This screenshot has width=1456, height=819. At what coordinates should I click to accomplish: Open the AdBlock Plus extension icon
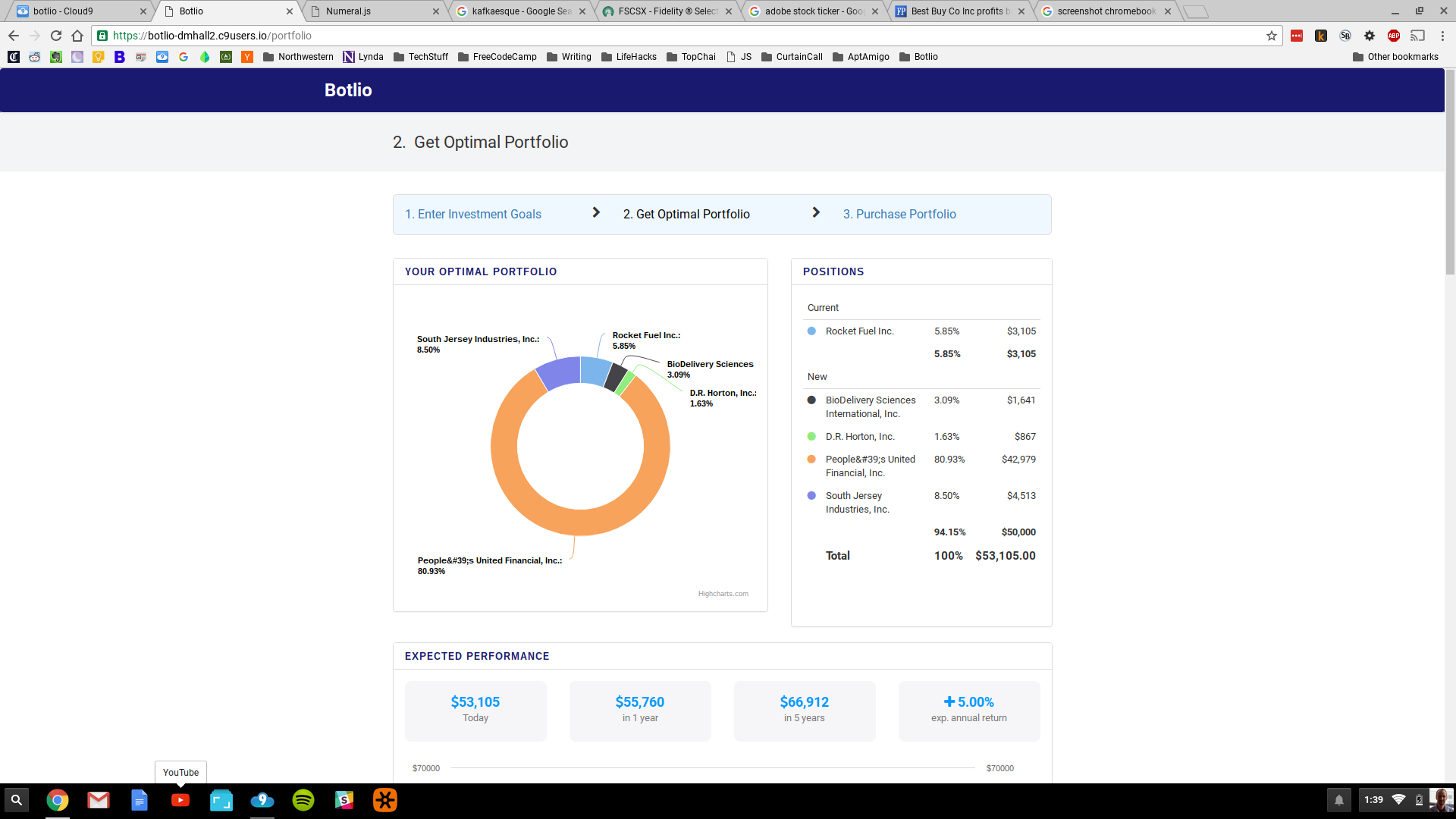point(1393,36)
